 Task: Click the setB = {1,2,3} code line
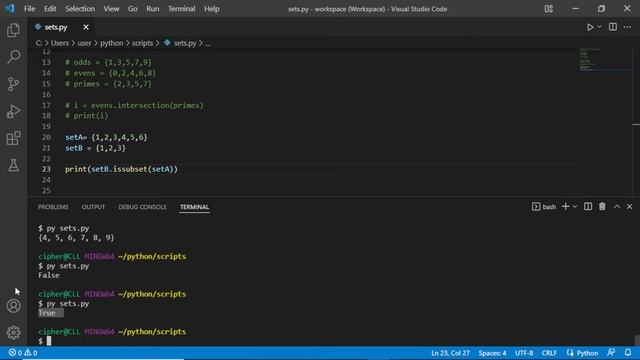coord(96,148)
